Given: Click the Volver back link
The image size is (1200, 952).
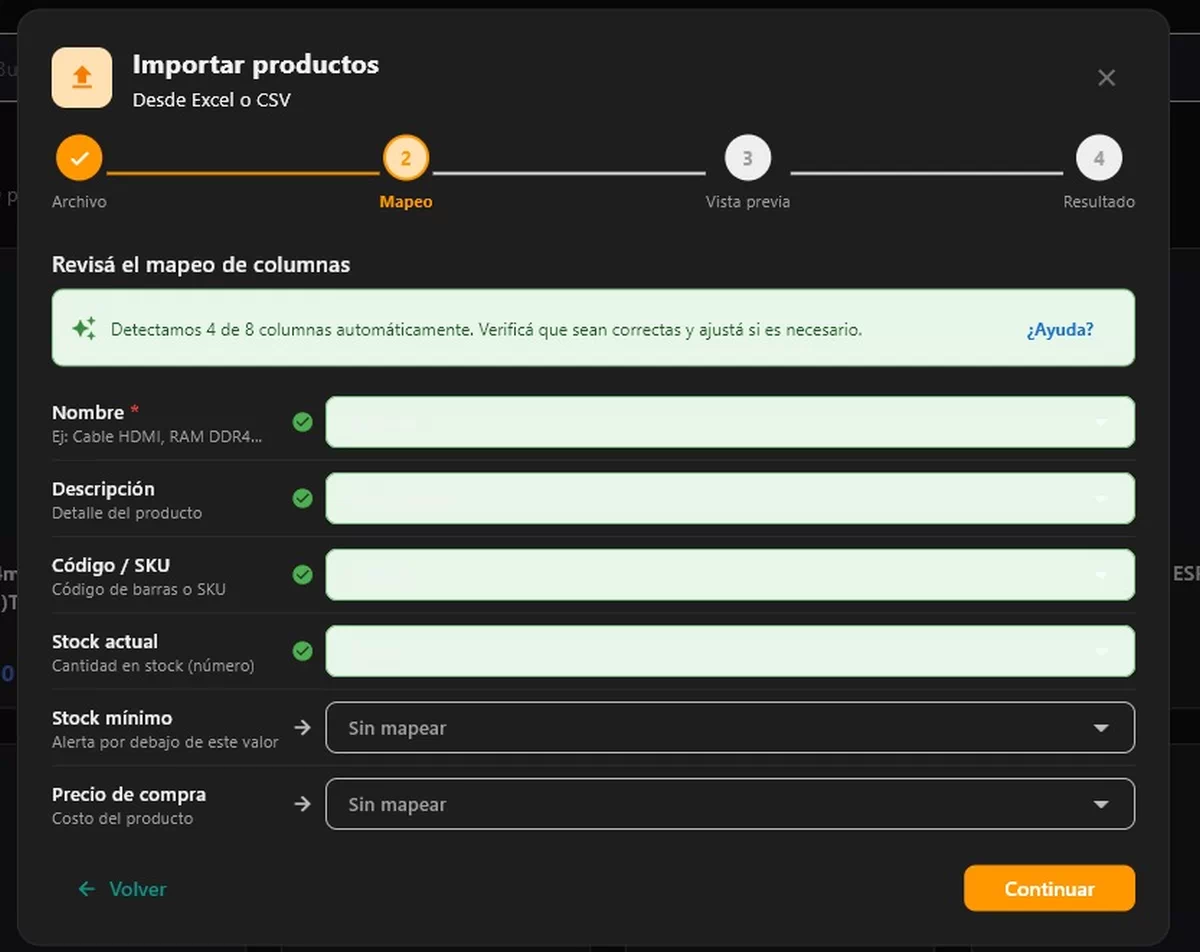Looking at the screenshot, I should click(x=123, y=889).
